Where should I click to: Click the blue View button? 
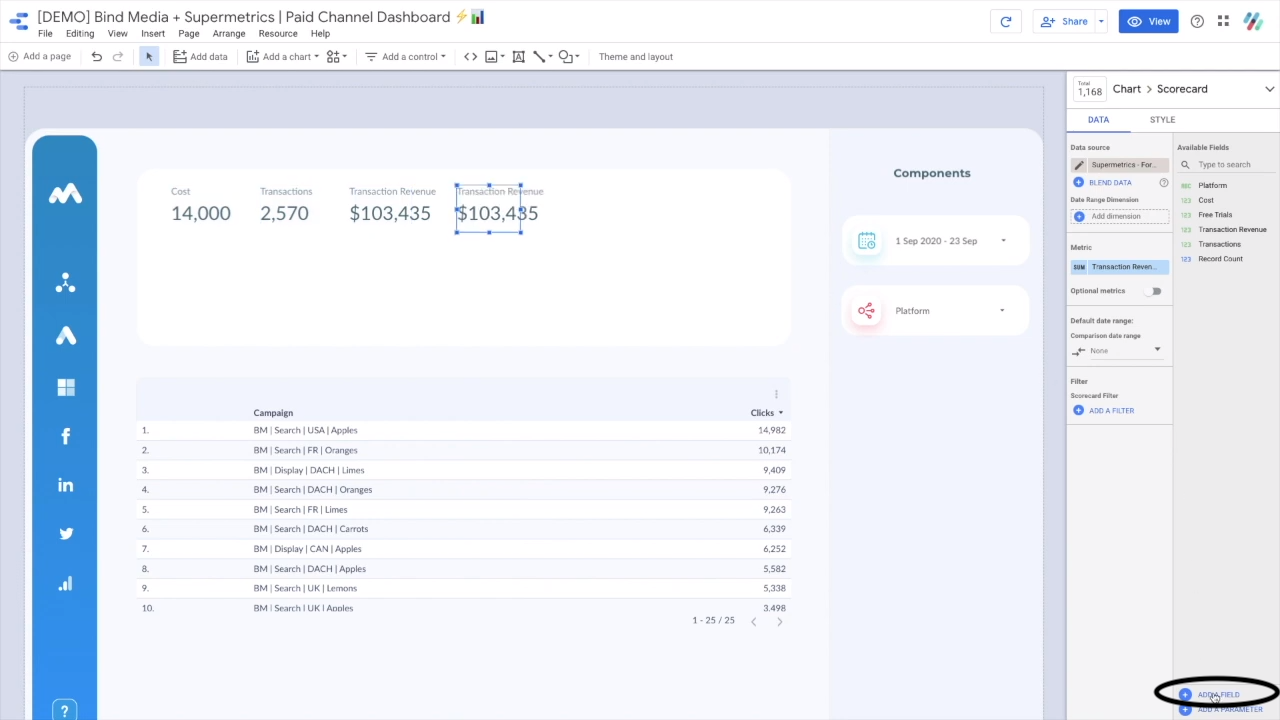(1148, 21)
